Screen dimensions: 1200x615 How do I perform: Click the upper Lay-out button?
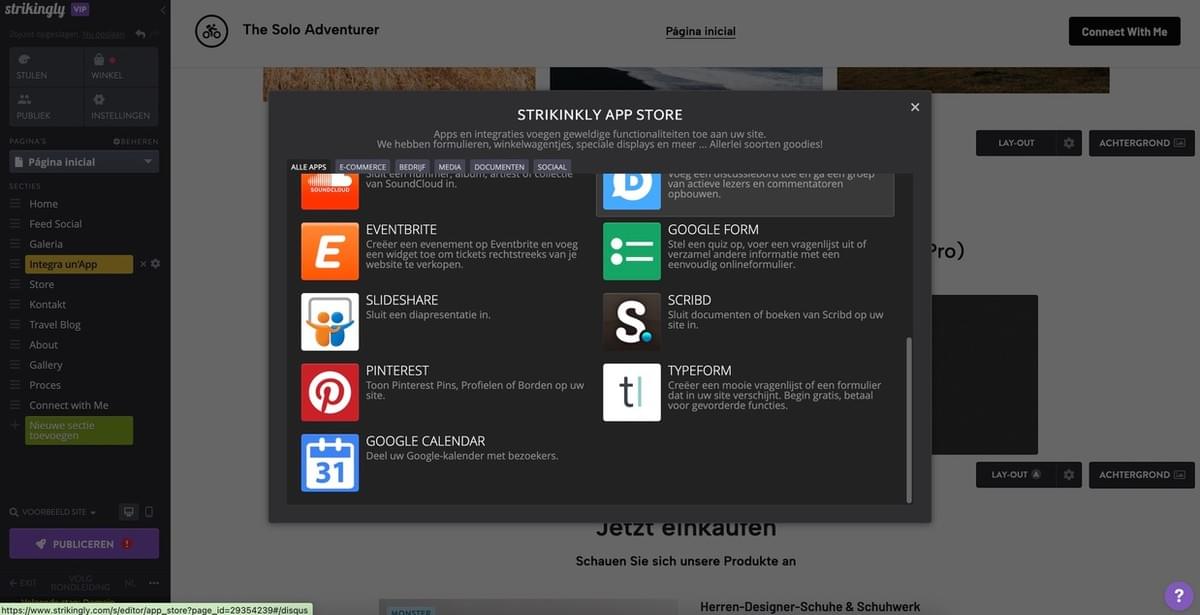coord(1016,143)
